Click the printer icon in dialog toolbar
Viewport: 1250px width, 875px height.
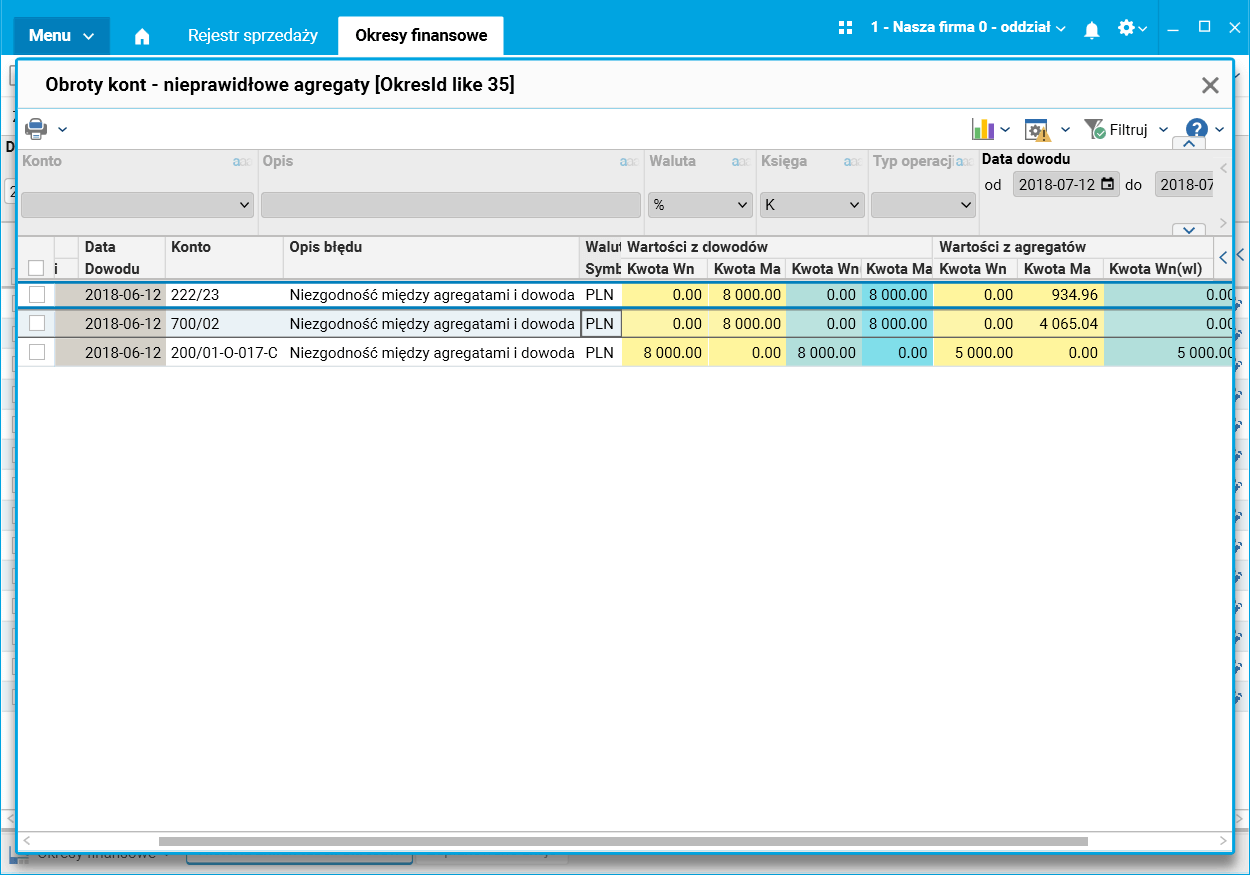coord(36,129)
